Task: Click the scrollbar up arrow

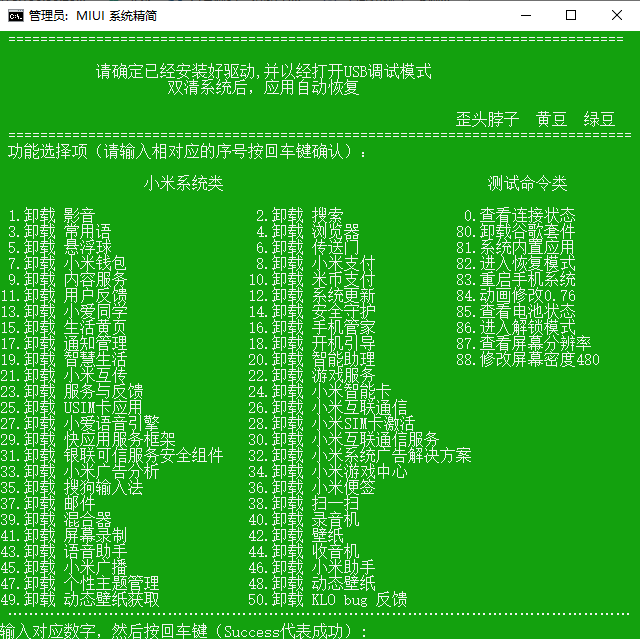Action: 631,40
